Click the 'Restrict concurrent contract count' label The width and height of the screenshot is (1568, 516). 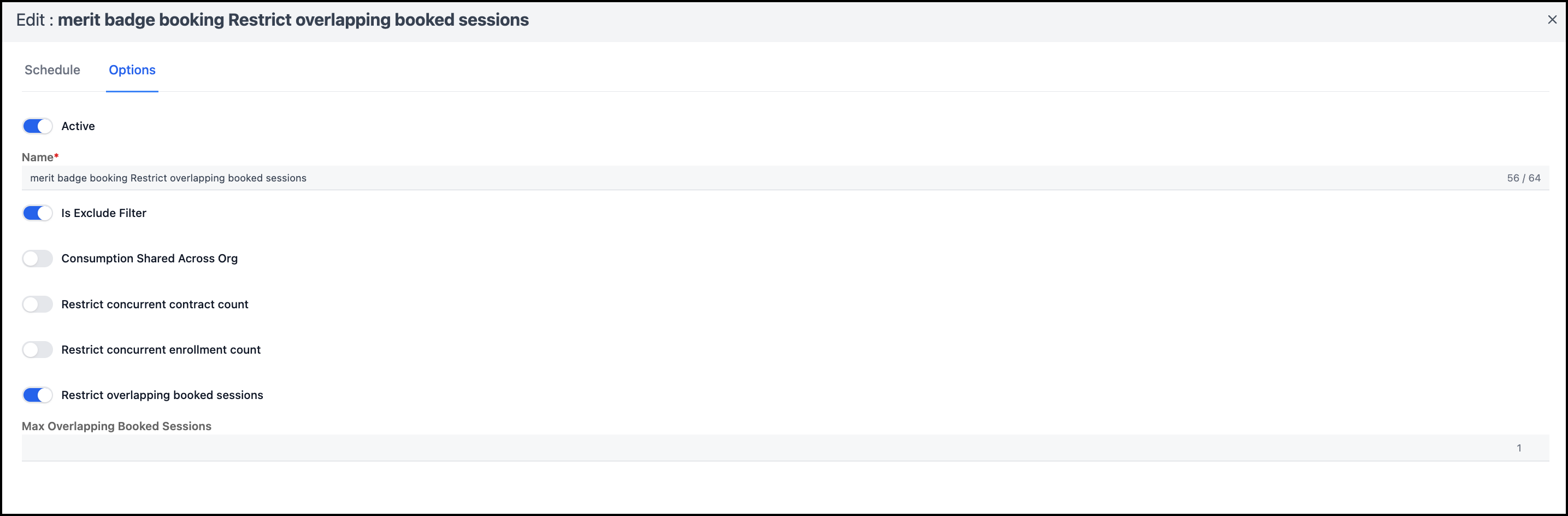155,304
